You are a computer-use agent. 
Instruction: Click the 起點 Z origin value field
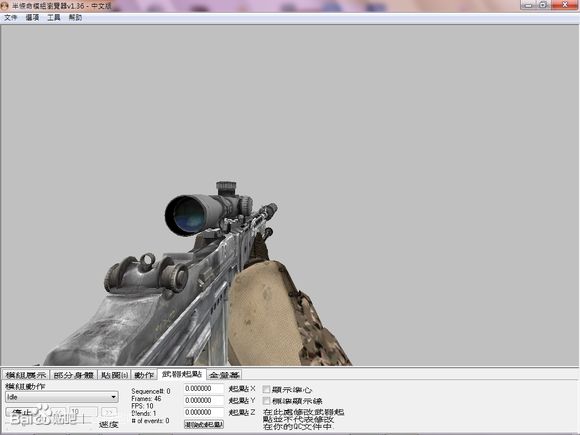204,412
